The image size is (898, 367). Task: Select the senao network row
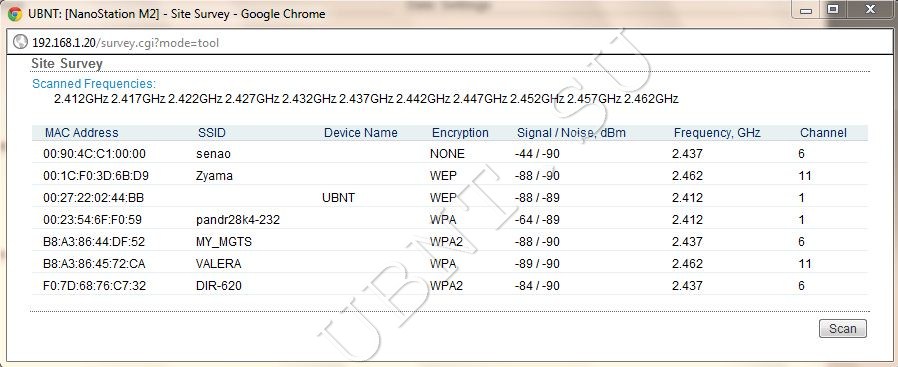[450, 153]
